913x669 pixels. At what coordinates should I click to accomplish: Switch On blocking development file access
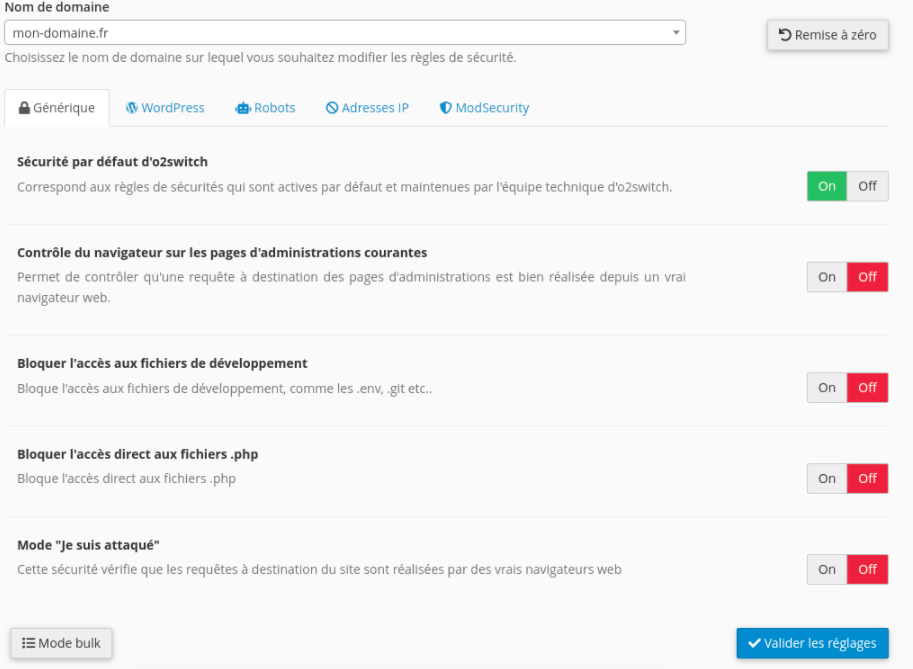(827, 388)
